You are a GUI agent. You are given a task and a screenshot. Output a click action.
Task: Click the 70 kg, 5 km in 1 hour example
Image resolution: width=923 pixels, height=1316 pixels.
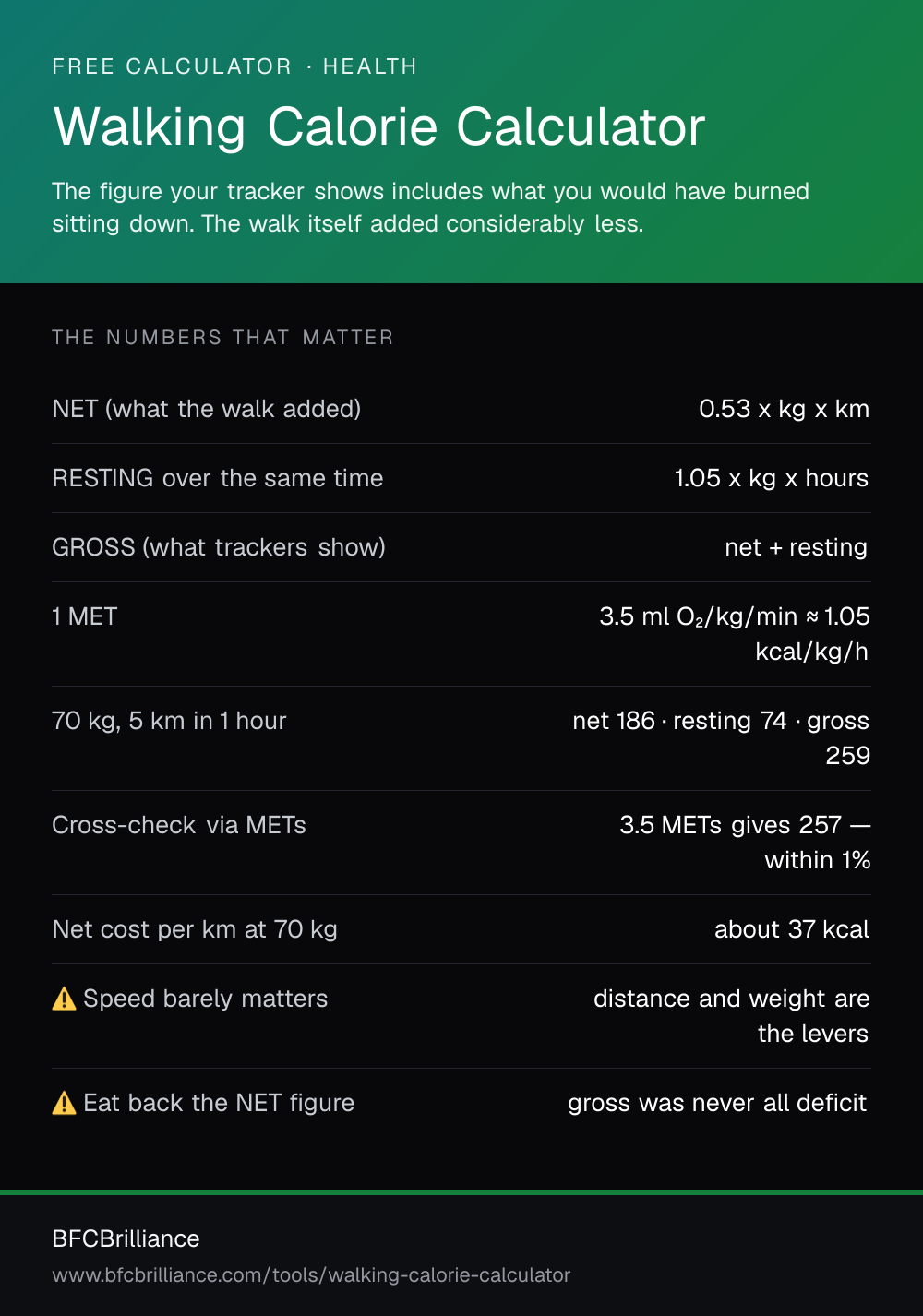(x=169, y=721)
